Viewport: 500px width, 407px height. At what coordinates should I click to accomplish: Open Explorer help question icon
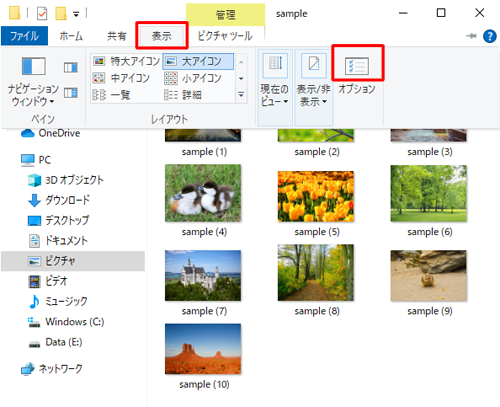(490, 36)
